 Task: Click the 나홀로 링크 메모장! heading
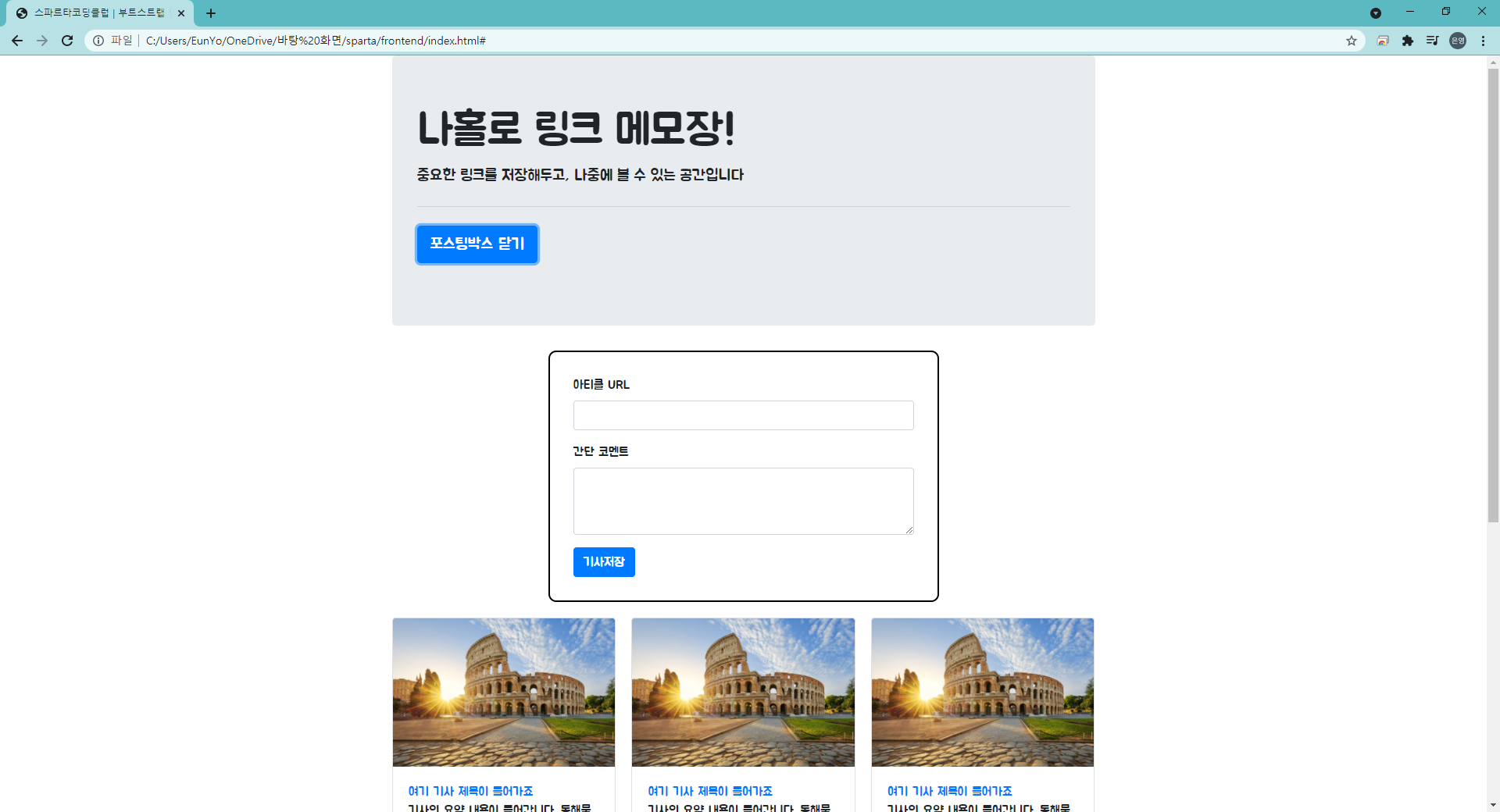[x=576, y=128]
